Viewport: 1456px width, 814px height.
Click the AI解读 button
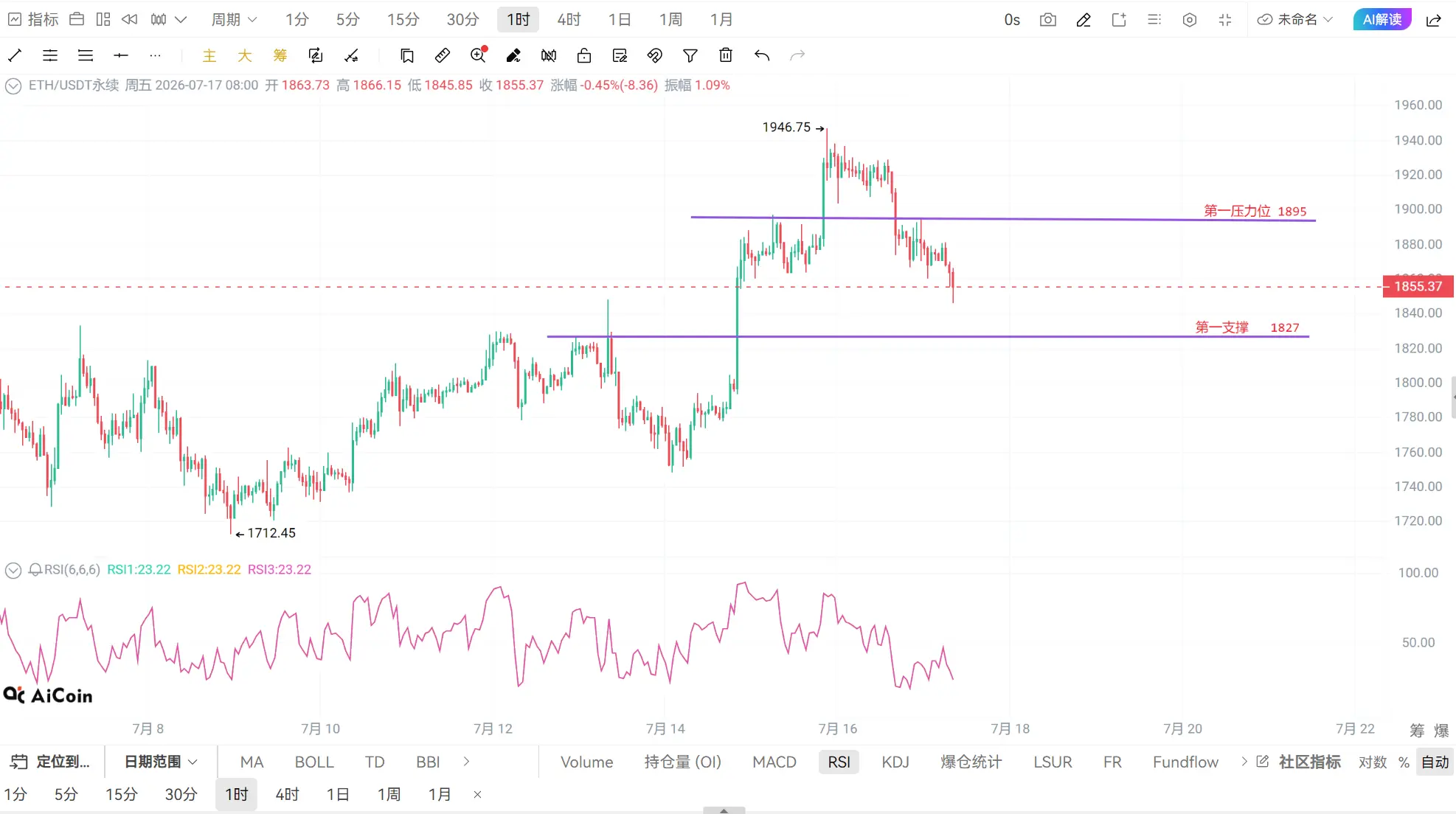1382,20
